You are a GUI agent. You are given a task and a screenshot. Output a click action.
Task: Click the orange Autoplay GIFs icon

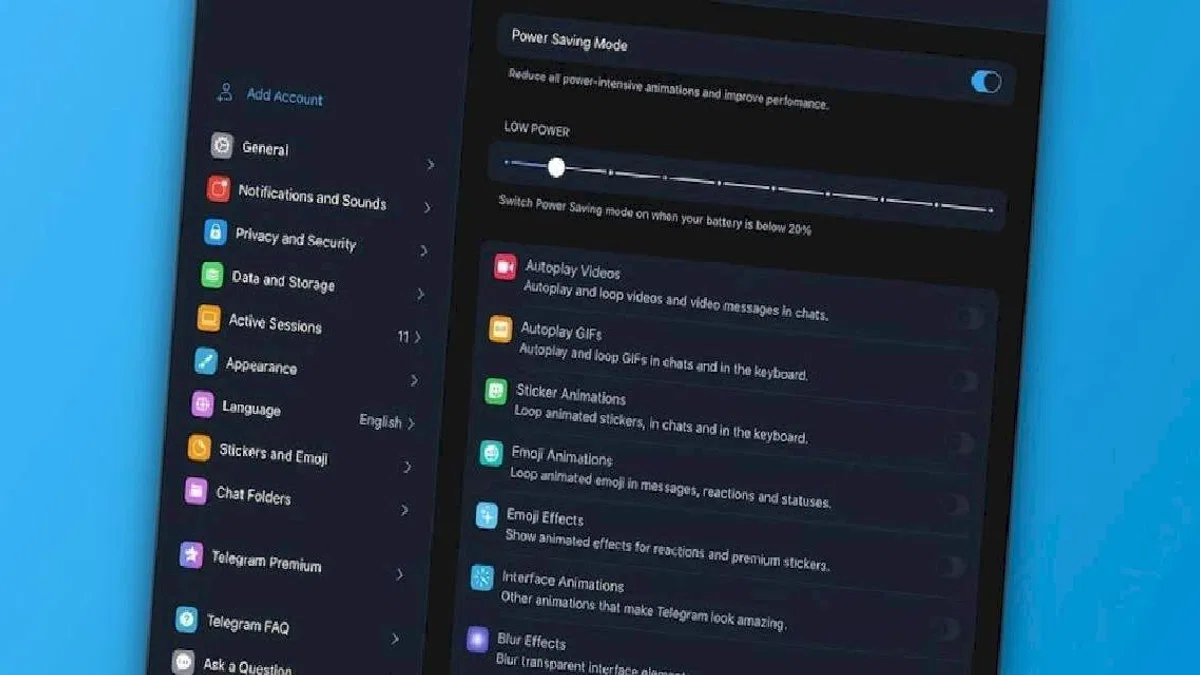500,328
